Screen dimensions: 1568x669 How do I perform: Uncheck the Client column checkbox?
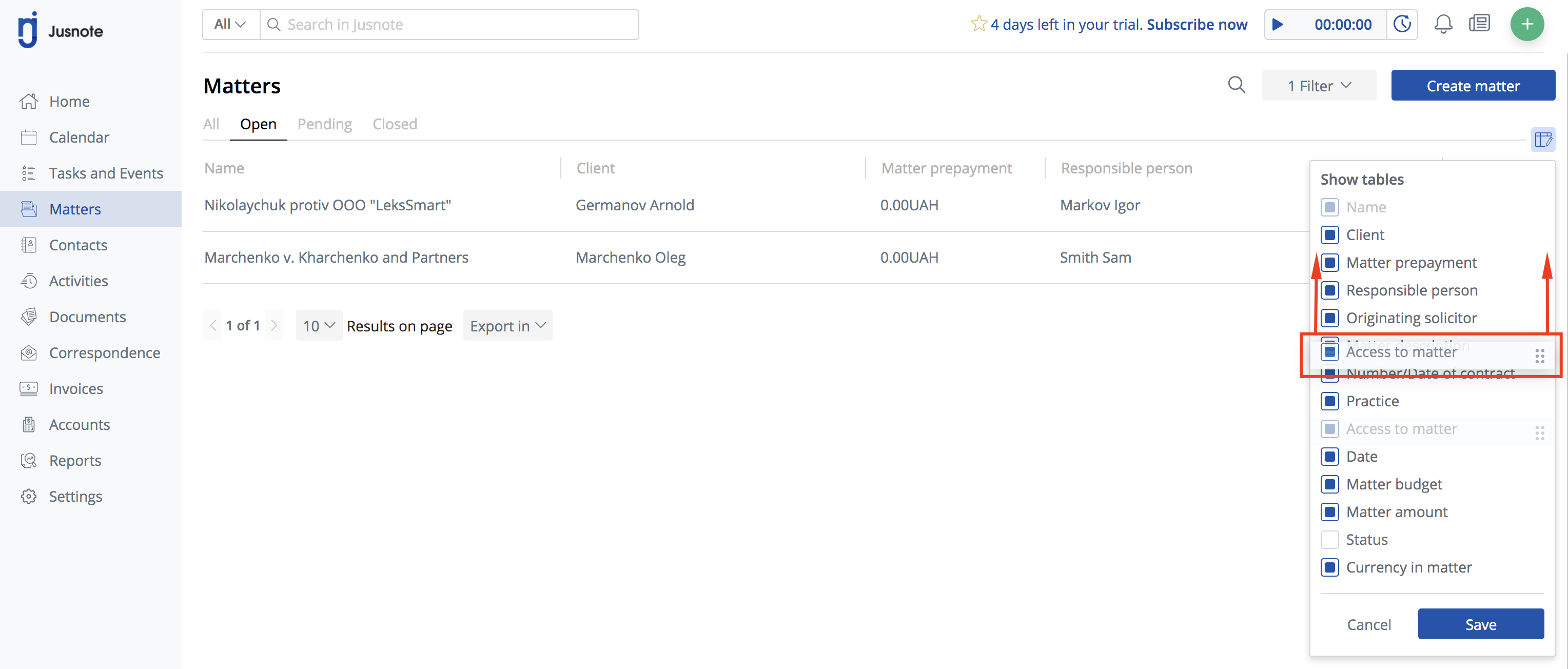pyautogui.click(x=1329, y=235)
